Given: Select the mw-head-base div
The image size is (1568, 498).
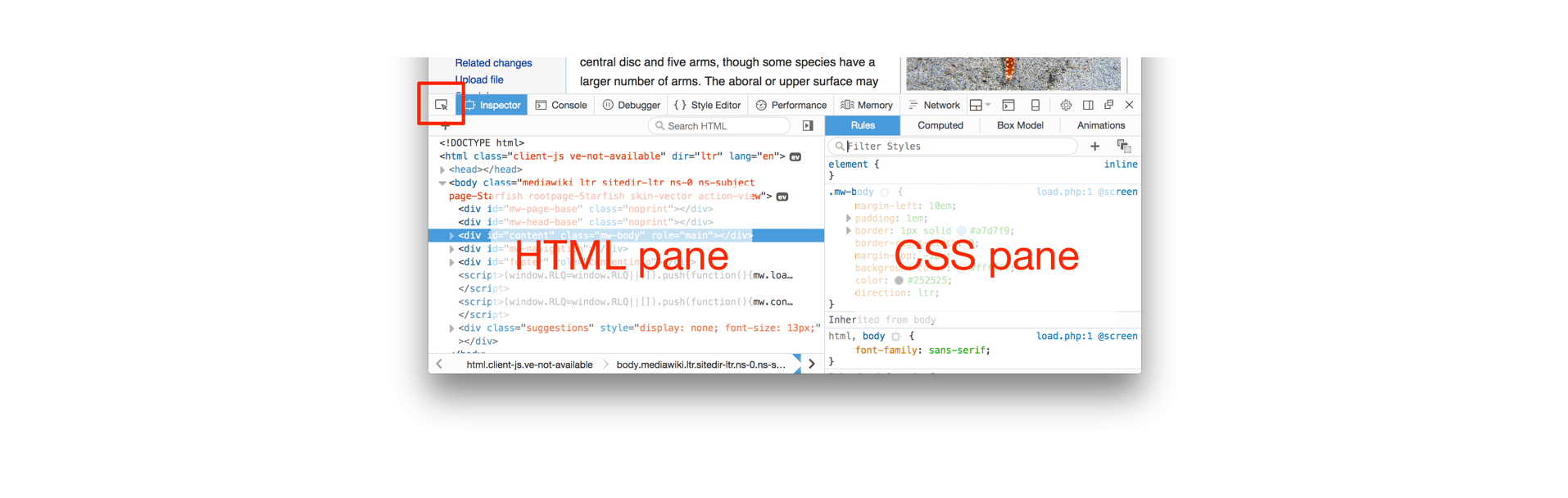Looking at the screenshot, I should tap(586, 222).
